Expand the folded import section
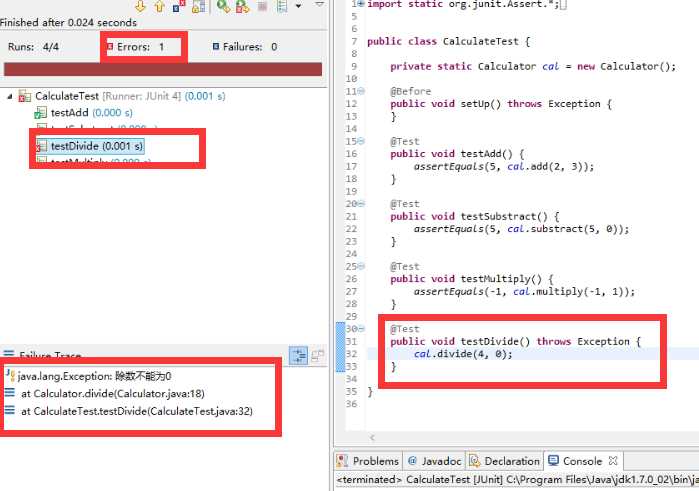This screenshot has height=491, width=699. [x=361, y=4]
